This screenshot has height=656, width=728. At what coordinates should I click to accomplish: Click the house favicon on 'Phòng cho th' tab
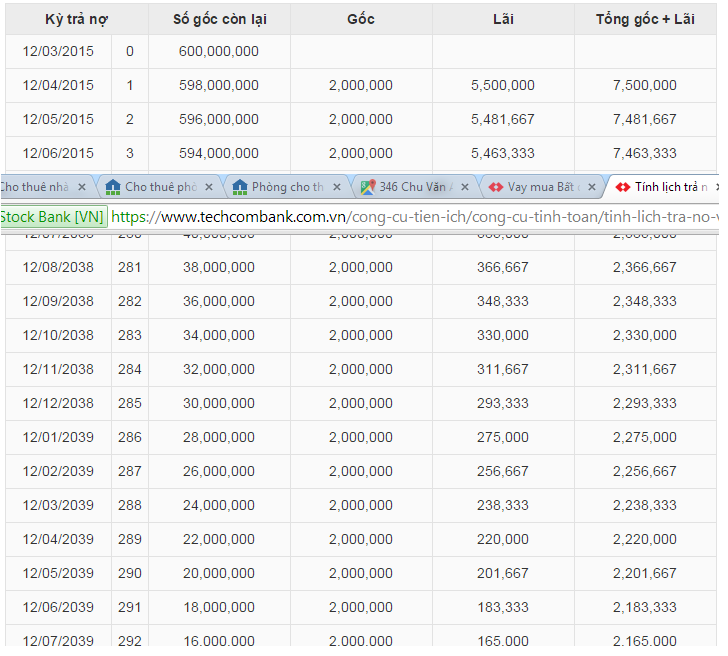pos(240,187)
